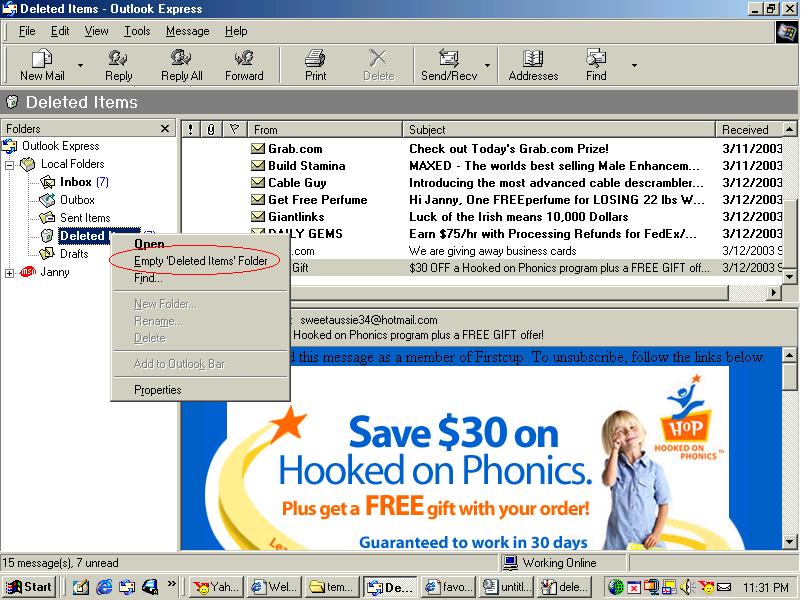804x600 pixels.
Task: Click the Hooked on Phonics banner image
Action: 479,459
